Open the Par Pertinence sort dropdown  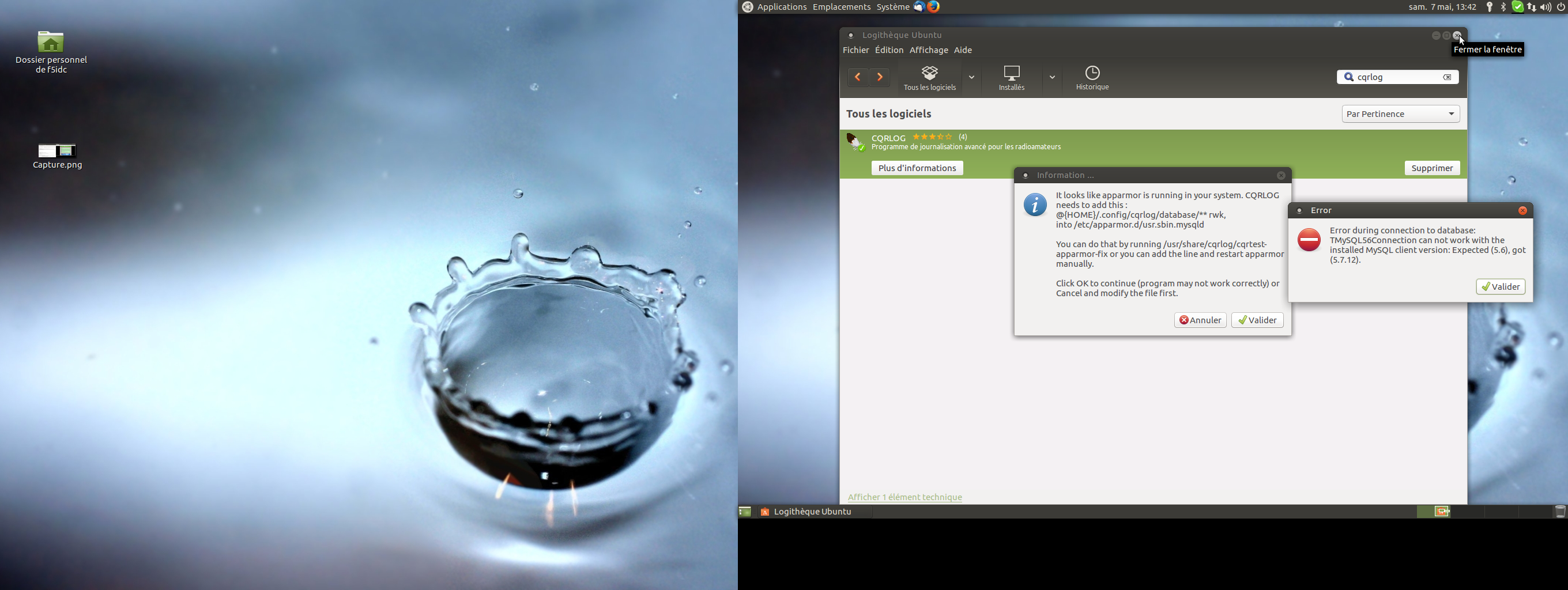tap(1401, 114)
